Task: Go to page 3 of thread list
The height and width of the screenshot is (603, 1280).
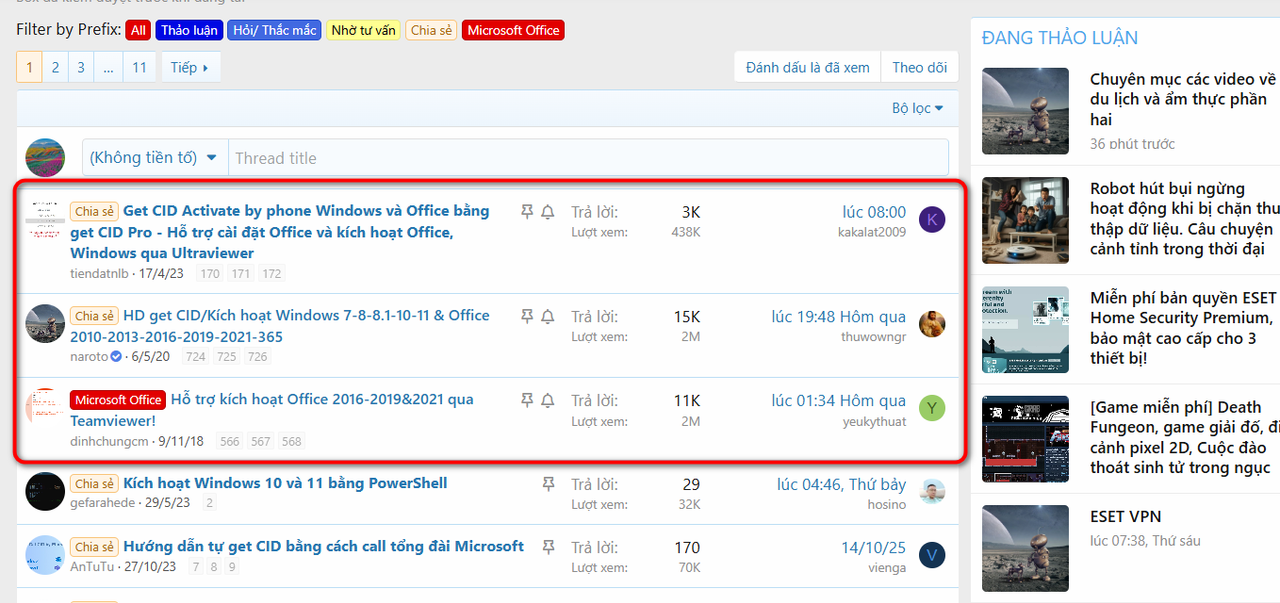Action: [81, 67]
